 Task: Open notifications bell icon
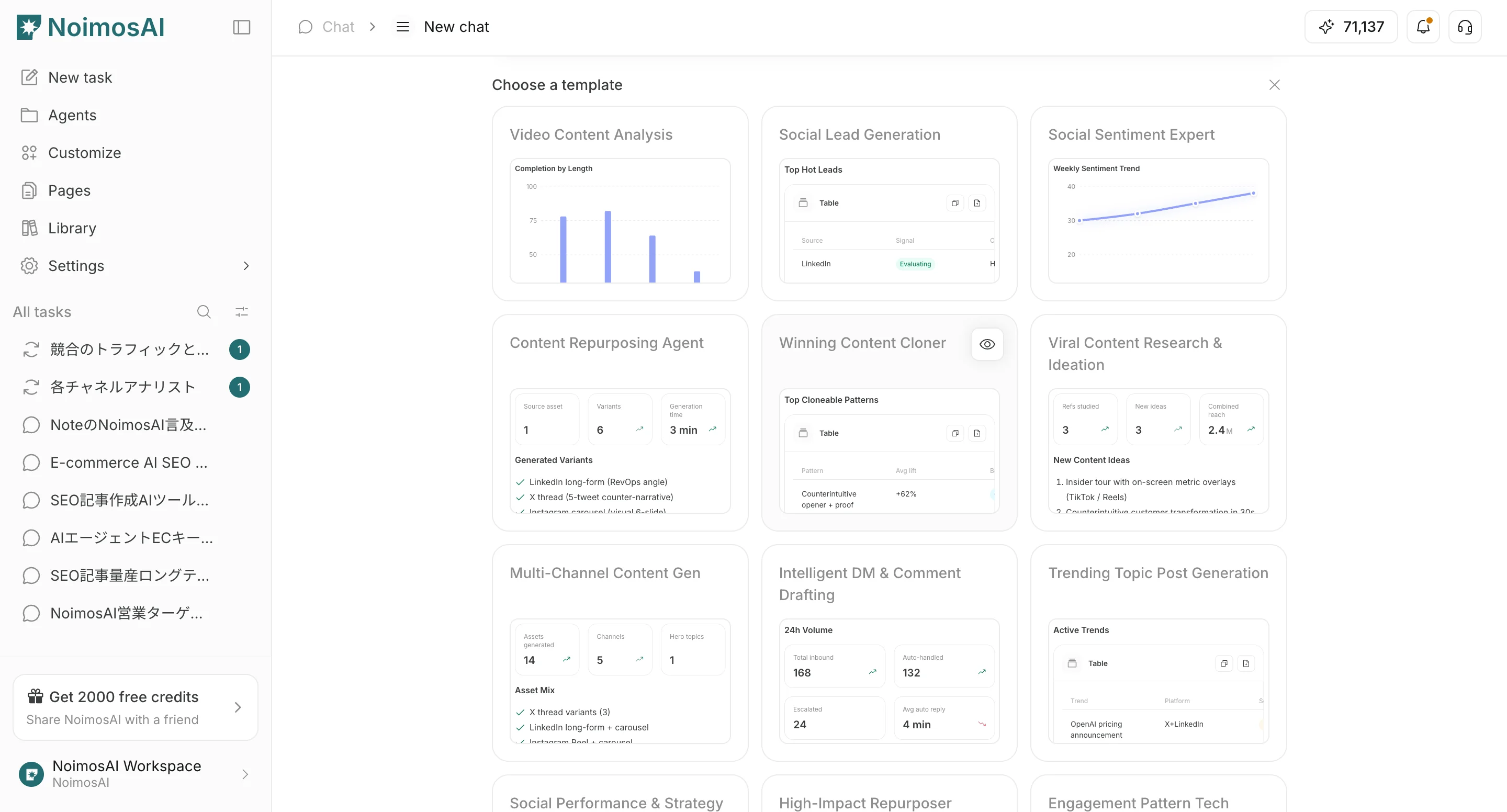(1423, 27)
